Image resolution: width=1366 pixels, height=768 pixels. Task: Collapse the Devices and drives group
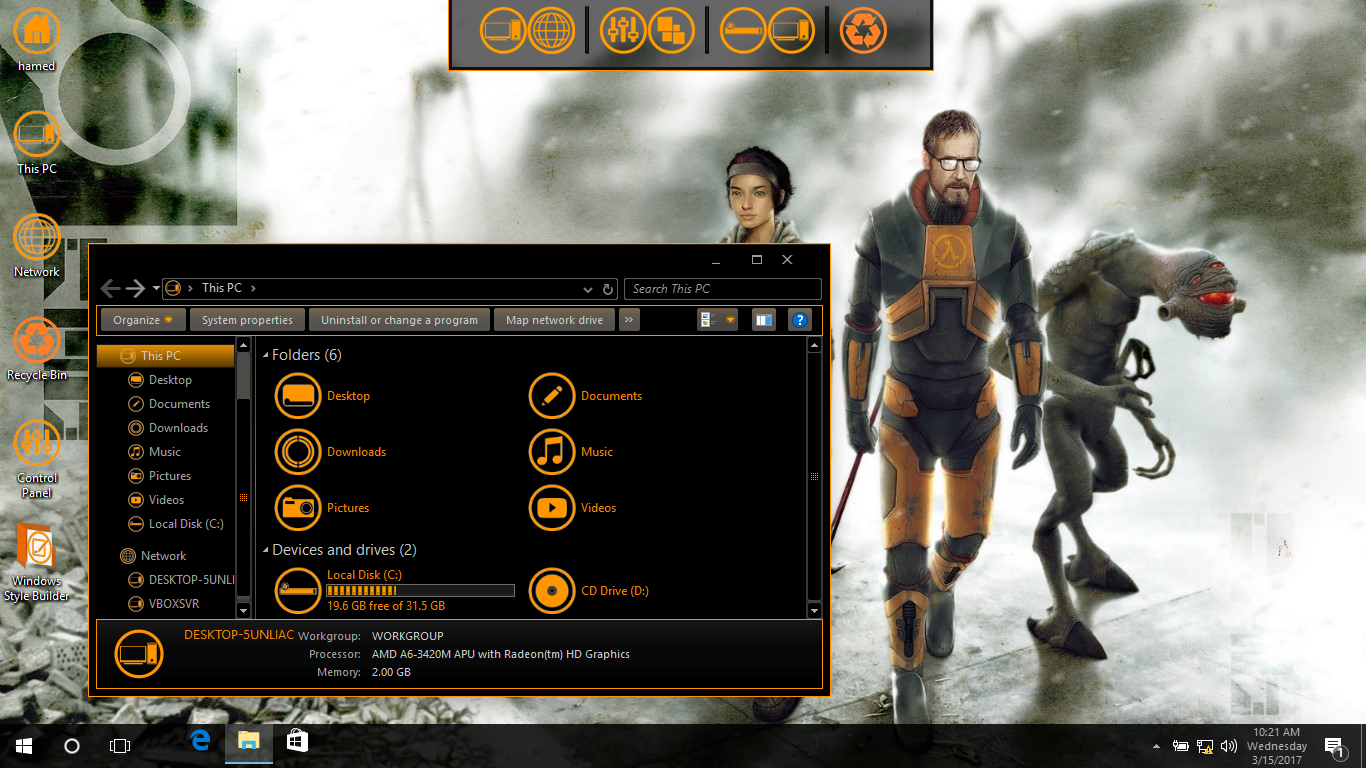click(x=266, y=551)
